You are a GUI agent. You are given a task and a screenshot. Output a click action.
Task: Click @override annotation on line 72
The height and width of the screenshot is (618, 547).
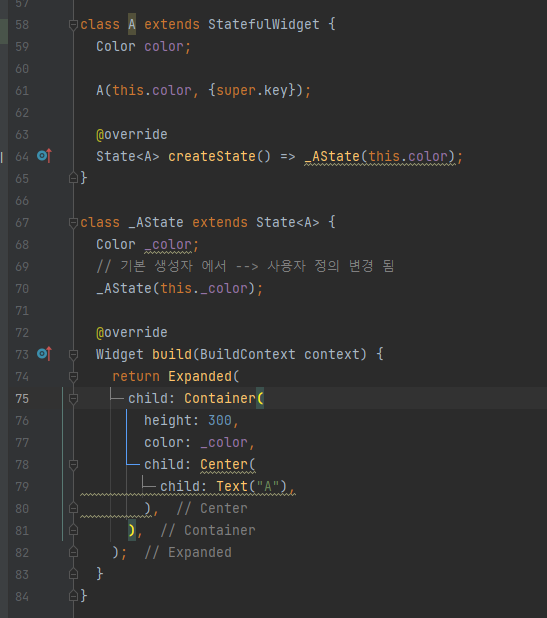click(132, 333)
